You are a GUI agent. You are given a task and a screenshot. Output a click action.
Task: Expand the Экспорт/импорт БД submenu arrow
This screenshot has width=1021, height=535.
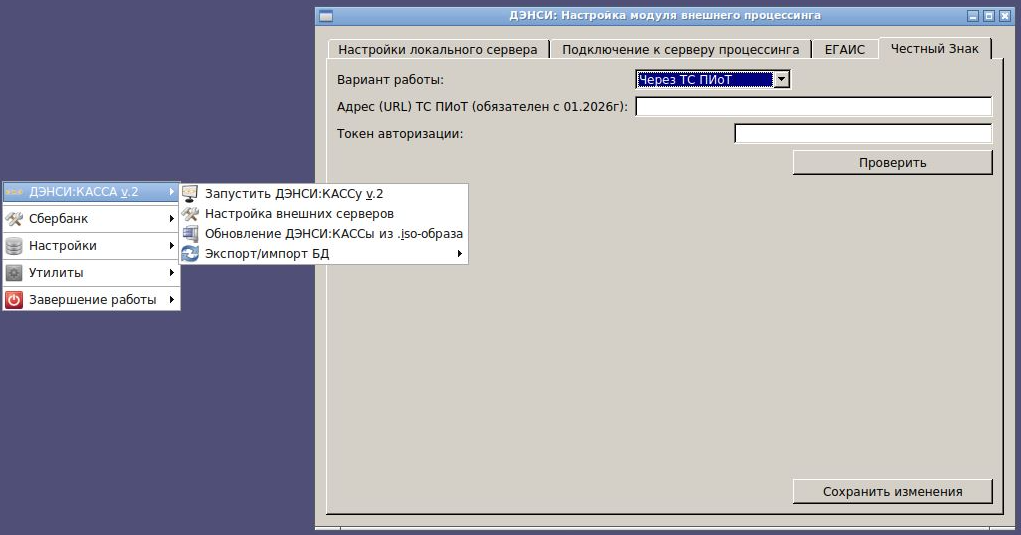[x=460, y=254]
